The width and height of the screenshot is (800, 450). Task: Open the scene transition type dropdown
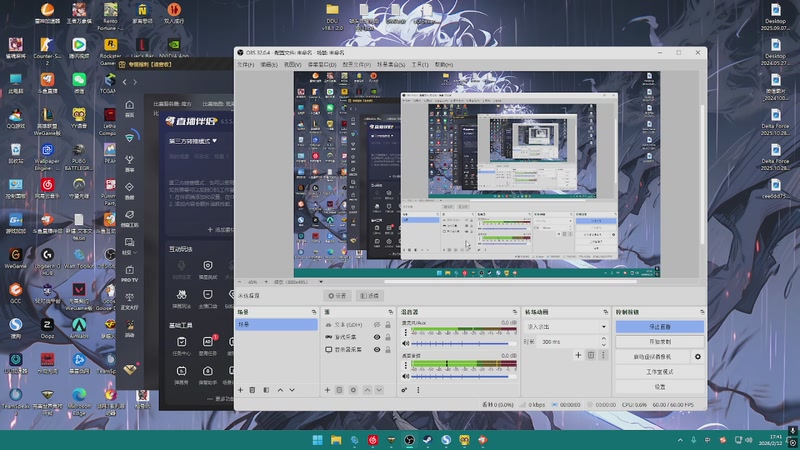565,327
